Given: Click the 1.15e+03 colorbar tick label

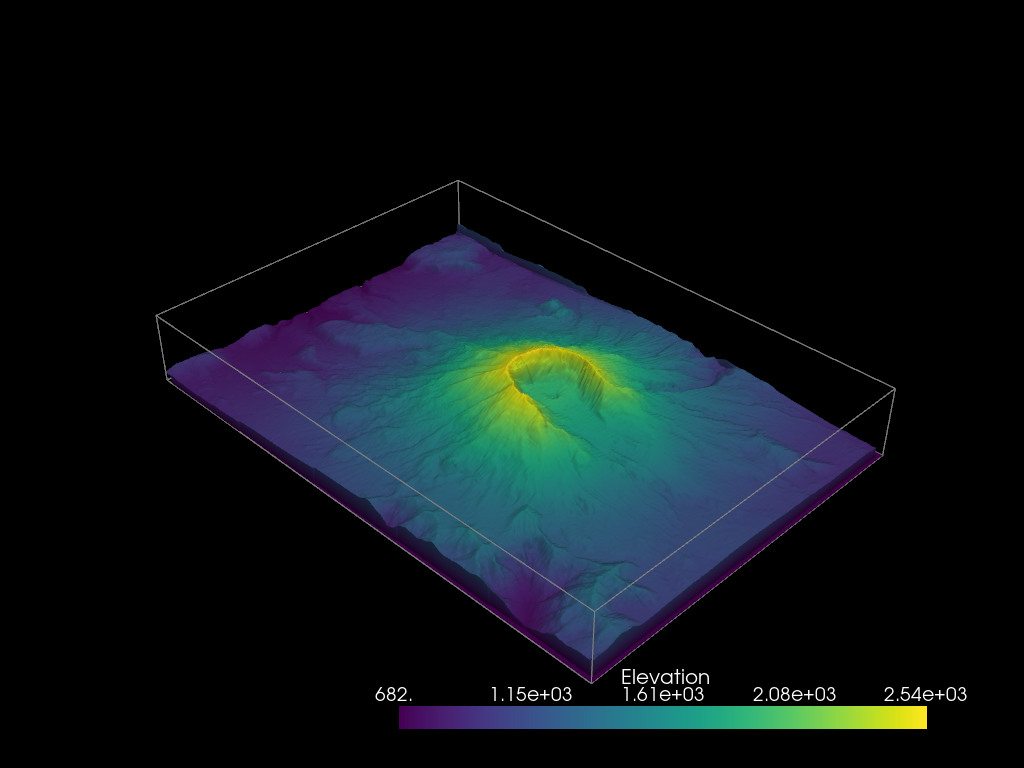Looking at the screenshot, I should click(531, 695).
